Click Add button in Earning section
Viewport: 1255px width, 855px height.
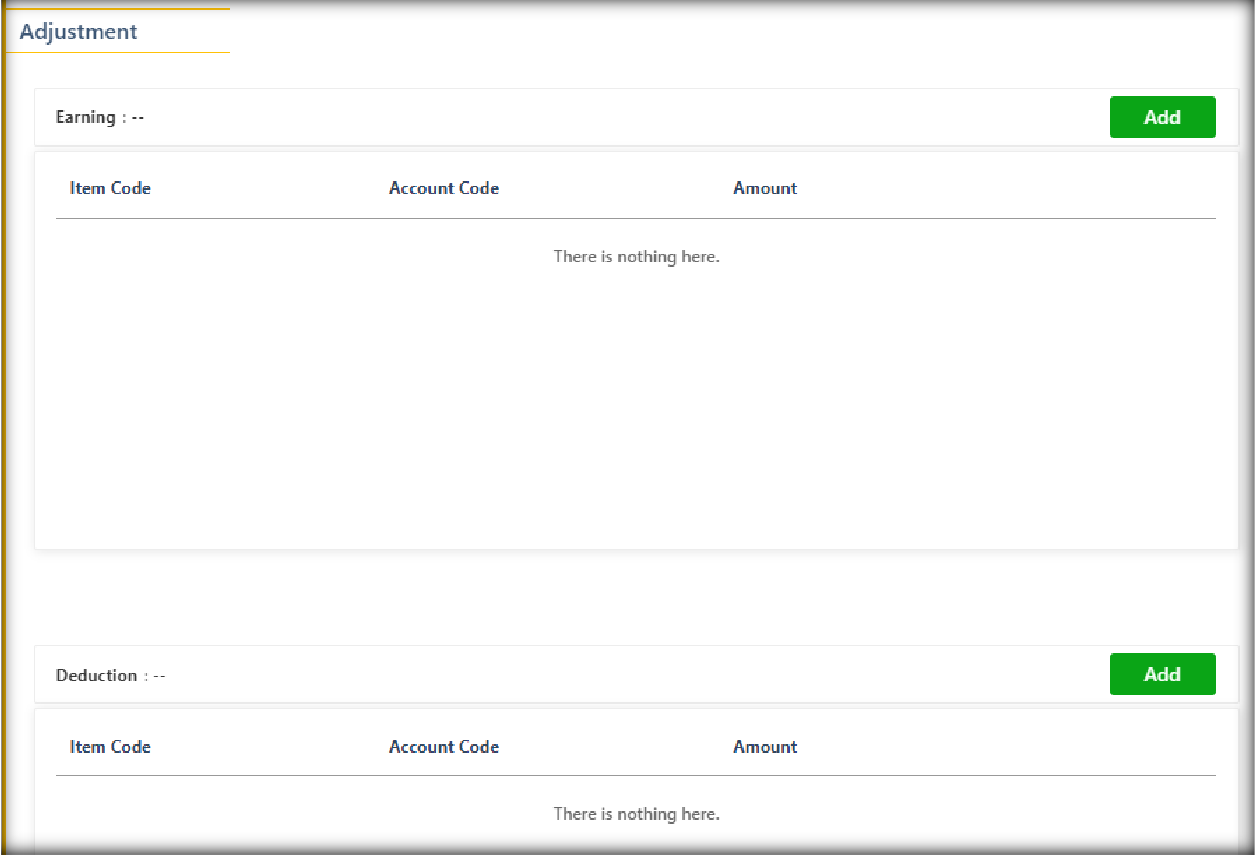[1162, 117]
